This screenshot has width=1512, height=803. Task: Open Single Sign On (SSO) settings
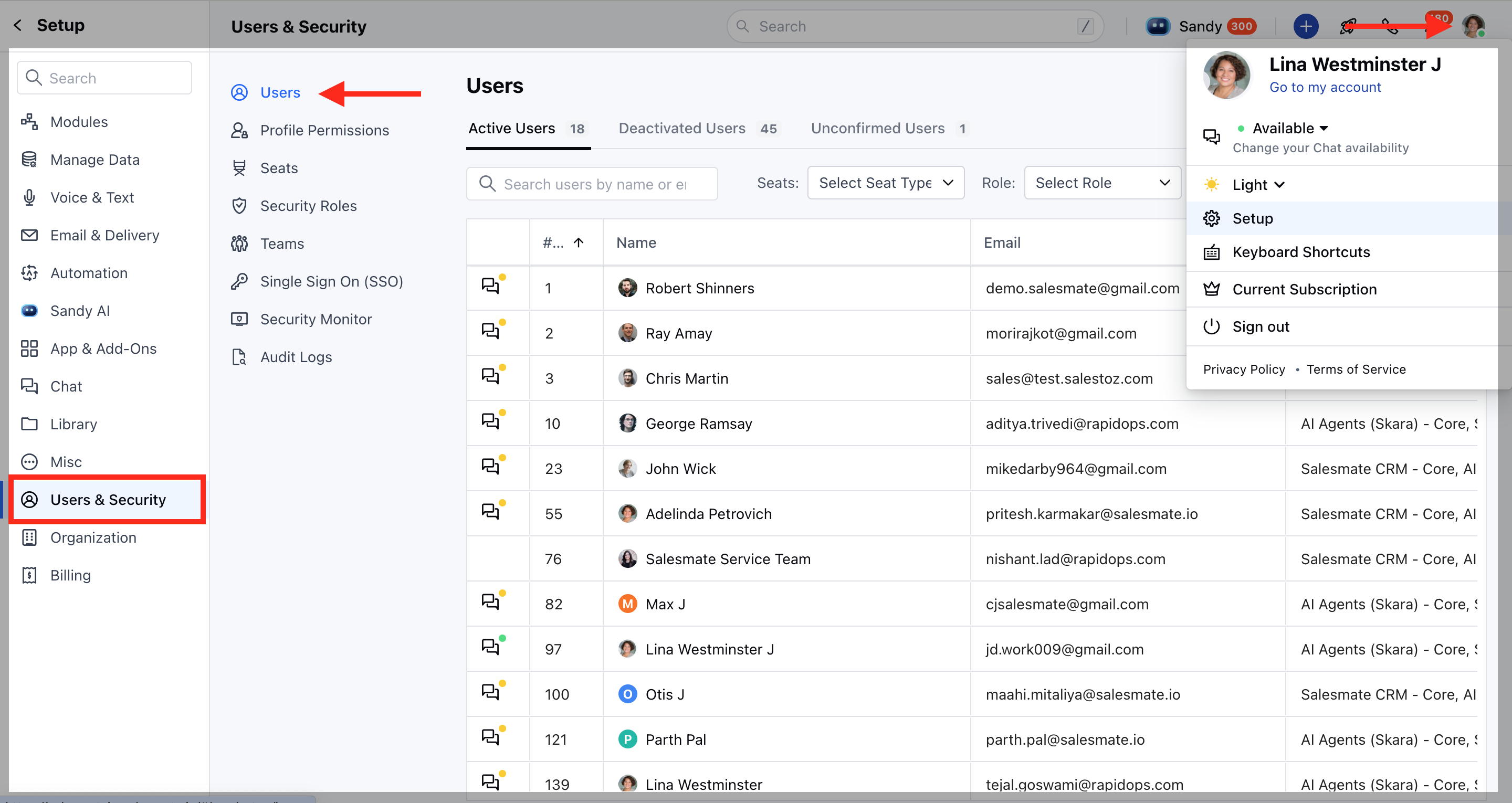tap(331, 282)
